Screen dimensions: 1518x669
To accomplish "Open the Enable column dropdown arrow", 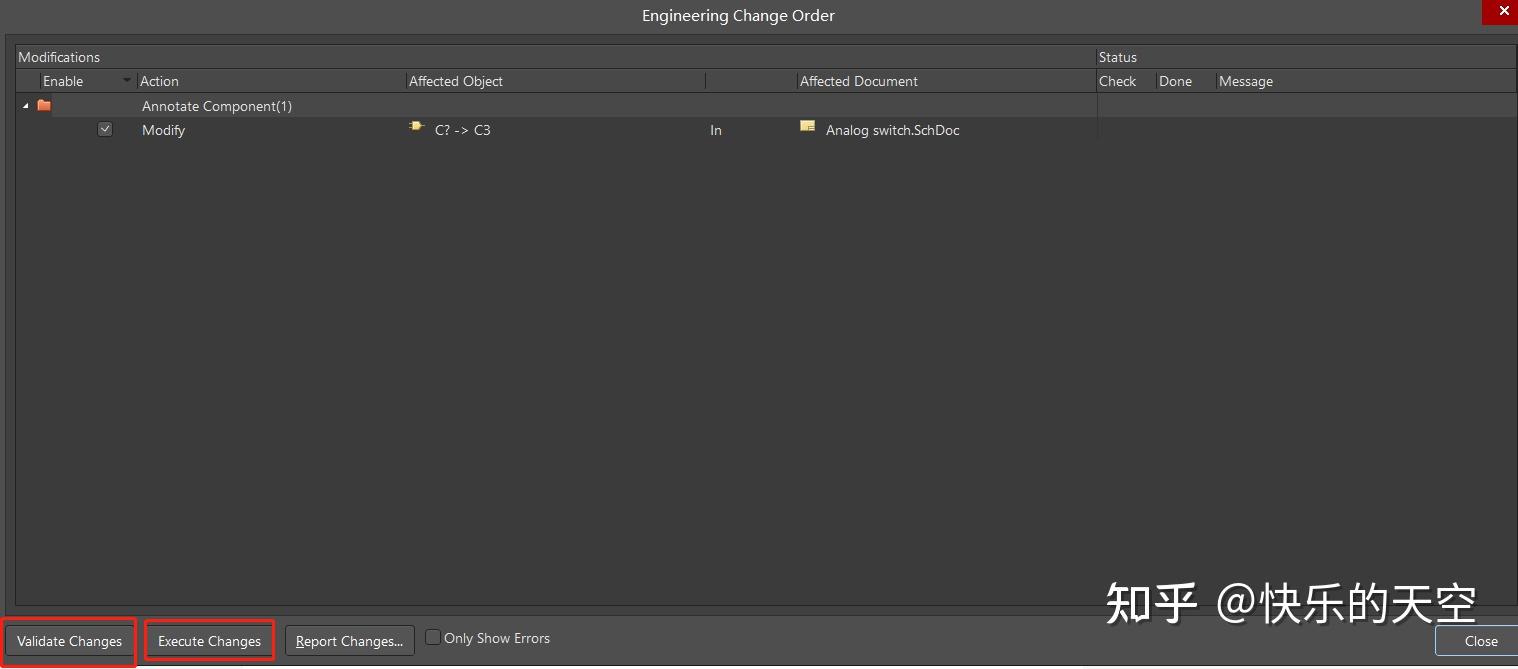I will point(127,81).
